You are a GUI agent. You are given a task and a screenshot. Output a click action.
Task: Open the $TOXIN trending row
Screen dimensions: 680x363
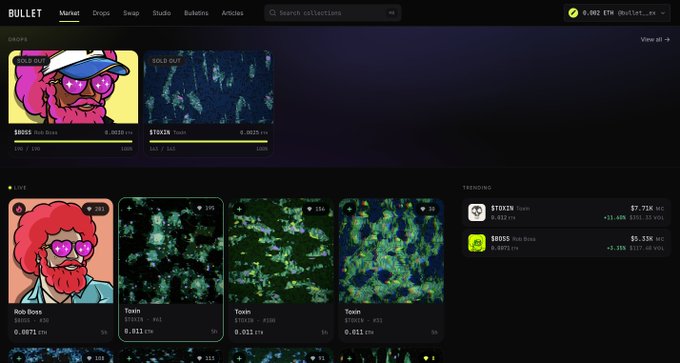[x=566, y=213]
